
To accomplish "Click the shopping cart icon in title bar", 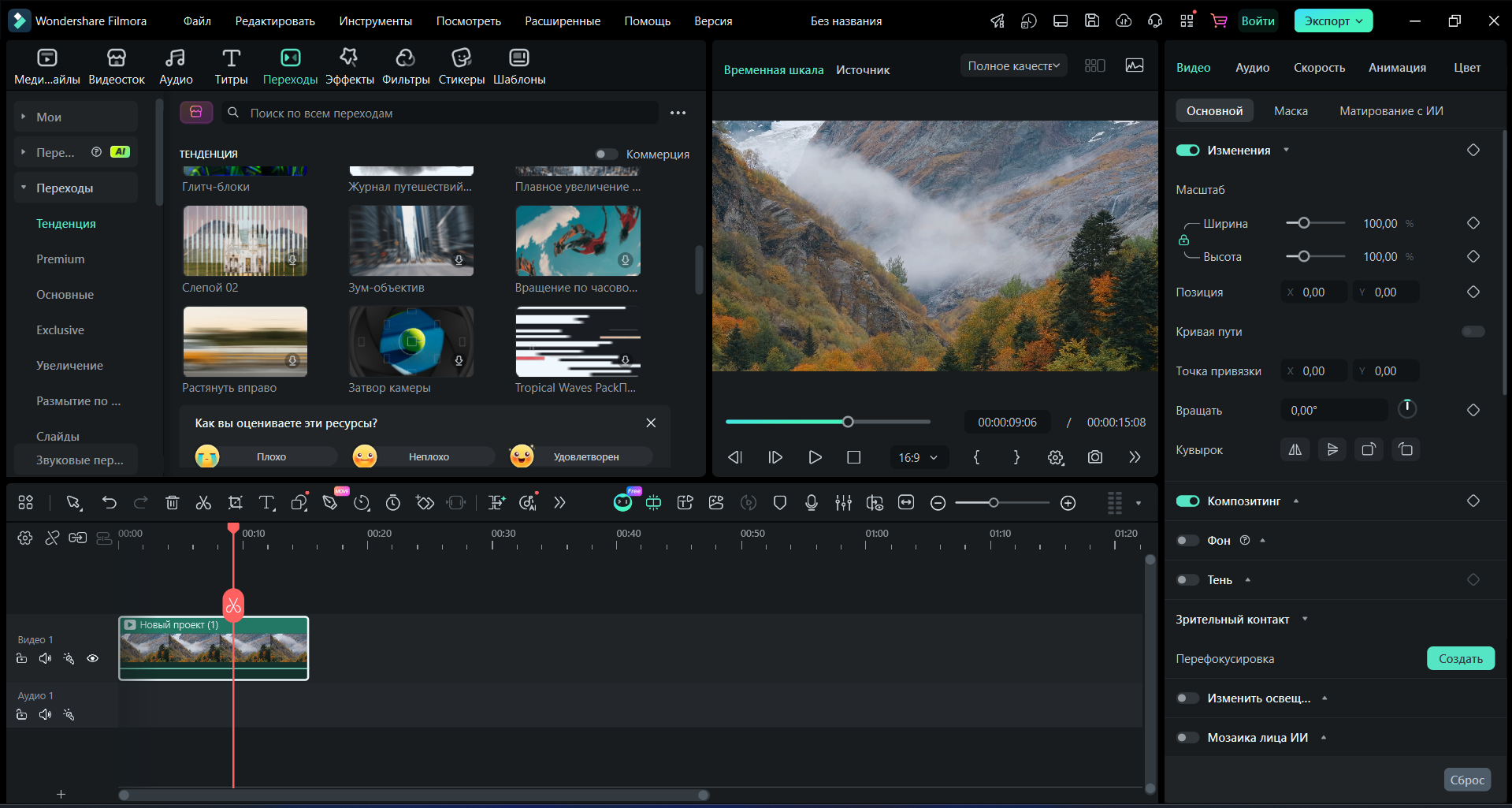I will click(x=1219, y=21).
